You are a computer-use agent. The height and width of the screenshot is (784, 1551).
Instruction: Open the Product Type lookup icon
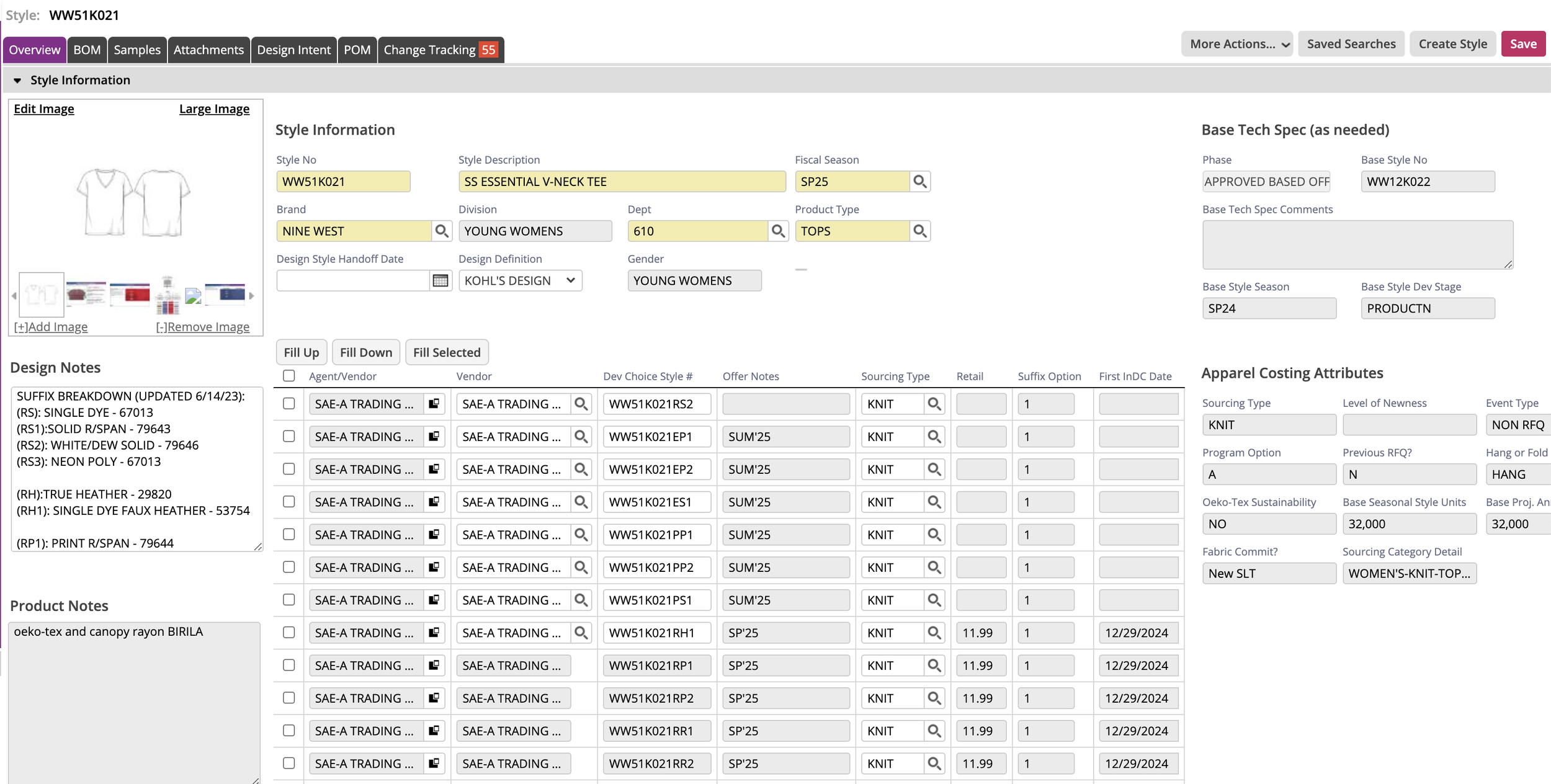point(919,231)
